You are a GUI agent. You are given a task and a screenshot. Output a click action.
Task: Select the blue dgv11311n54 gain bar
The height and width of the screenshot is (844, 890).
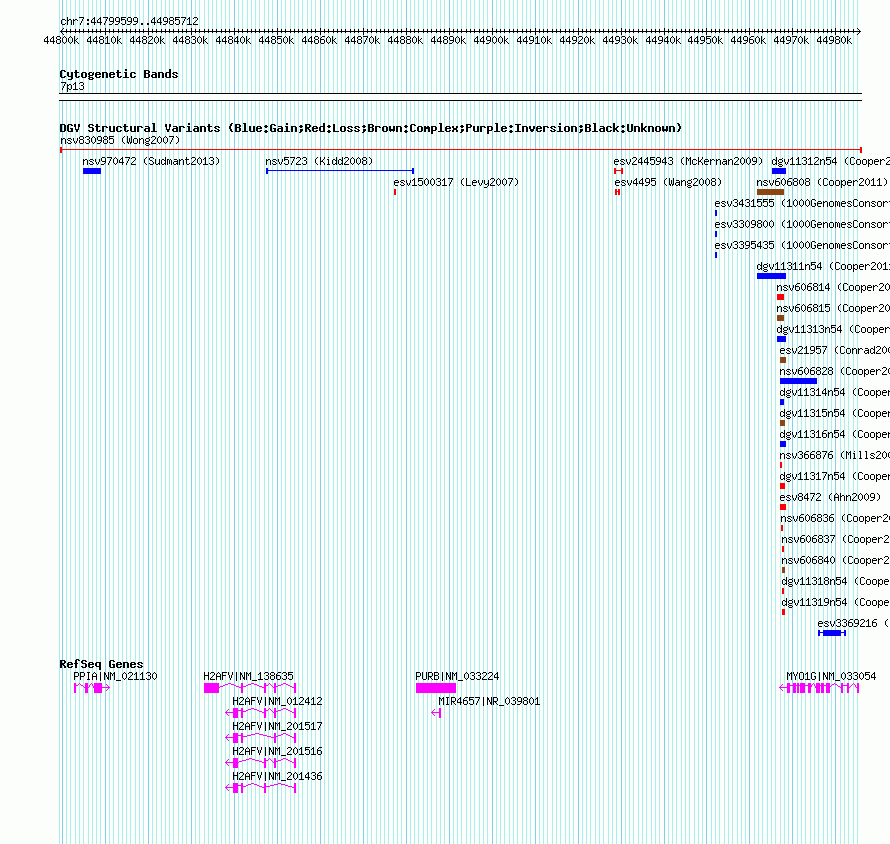(x=771, y=276)
